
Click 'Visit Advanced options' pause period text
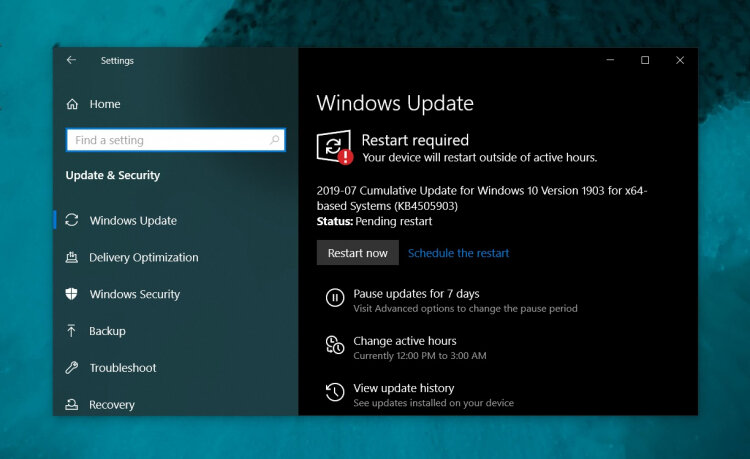[465, 308]
